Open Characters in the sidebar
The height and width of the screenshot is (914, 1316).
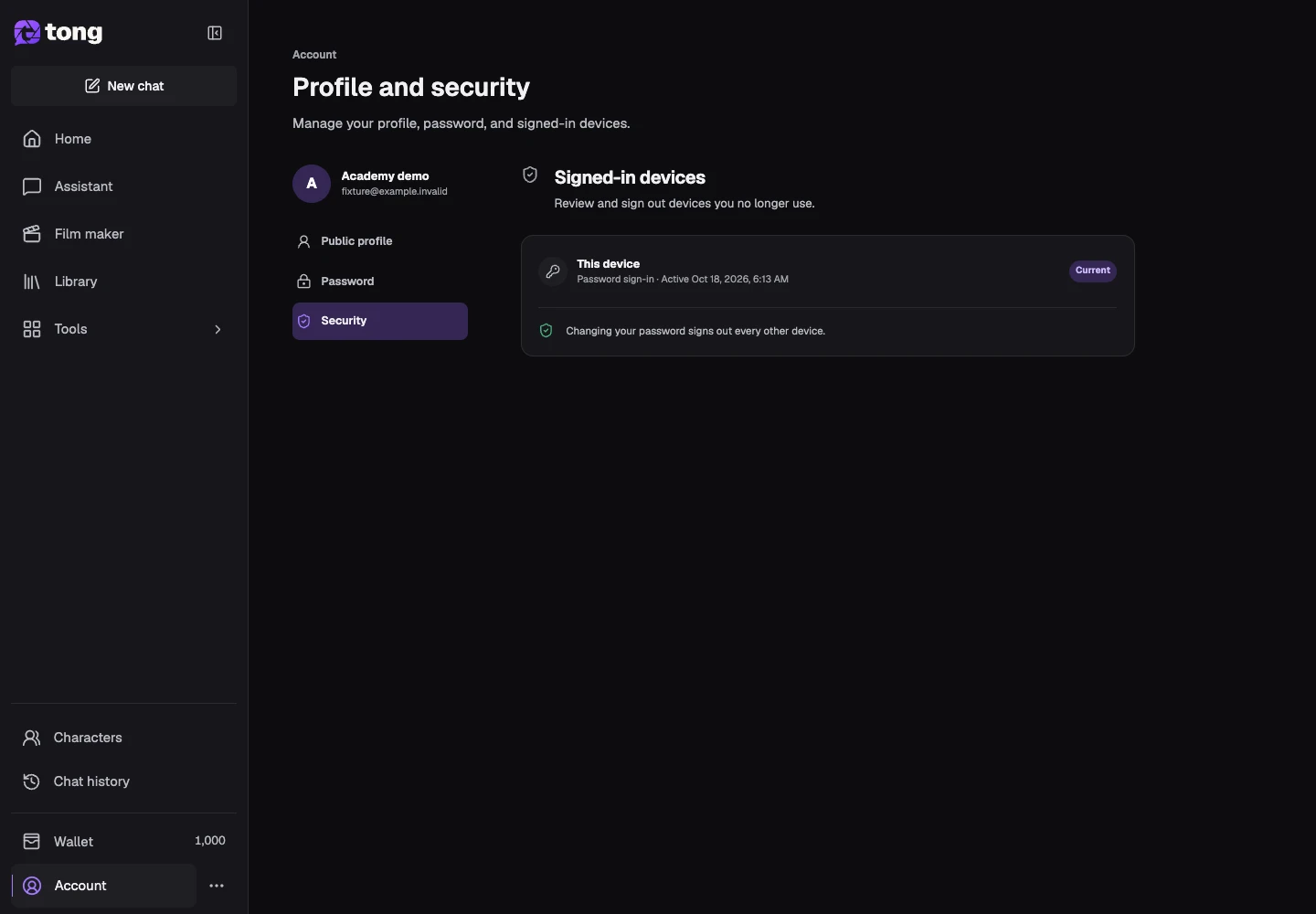click(123, 738)
